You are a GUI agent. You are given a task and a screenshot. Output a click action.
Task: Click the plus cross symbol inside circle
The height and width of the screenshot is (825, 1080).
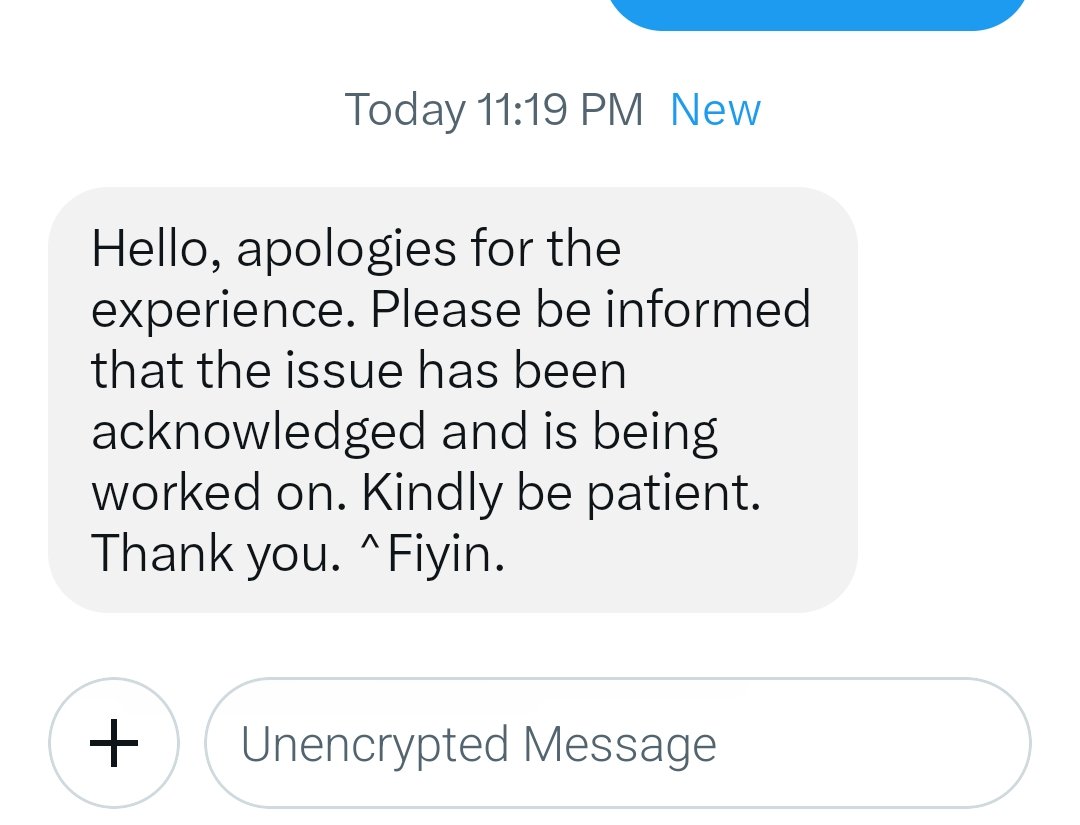(x=114, y=743)
